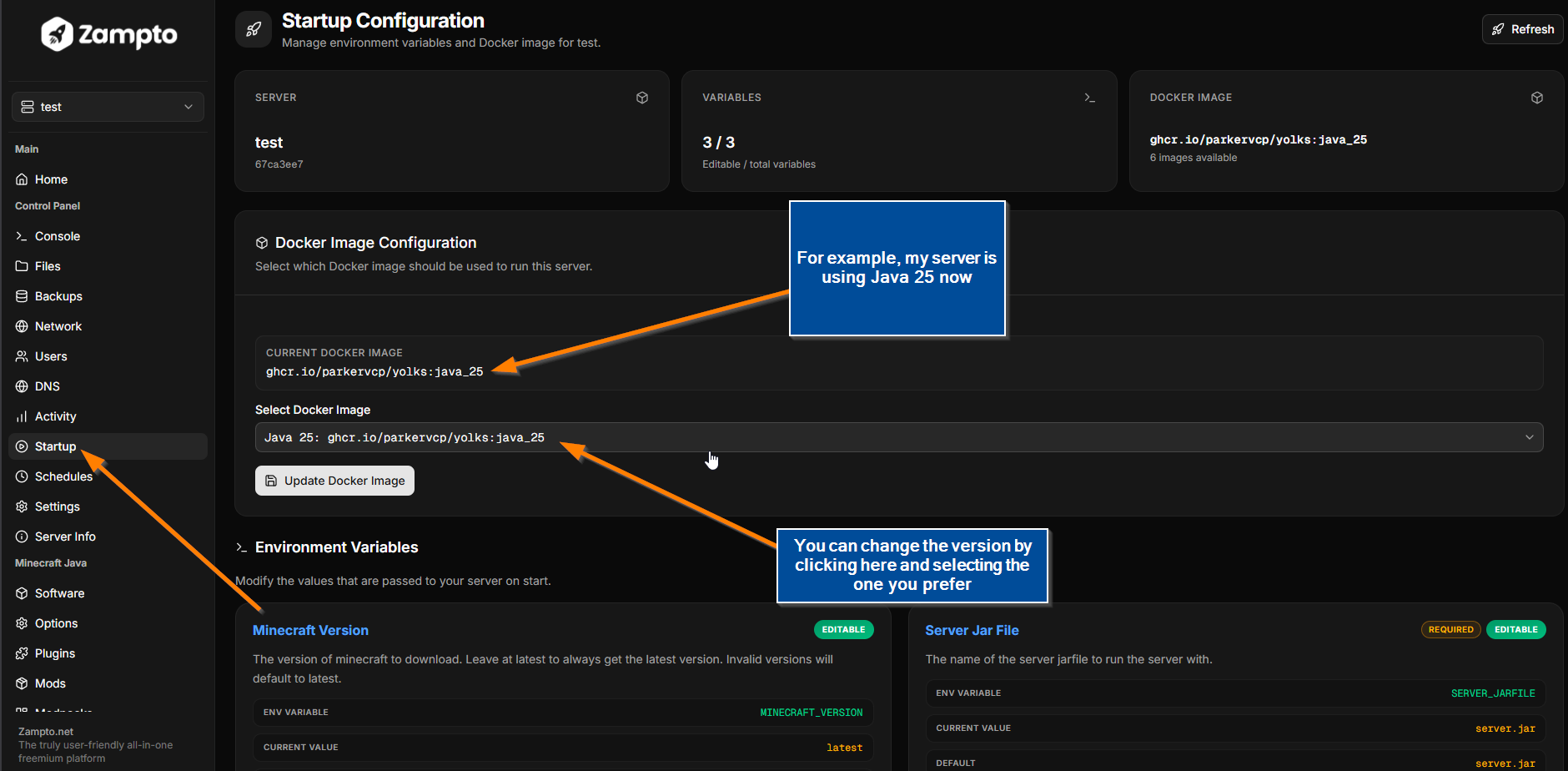Image resolution: width=1568 pixels, height=771 pixels.
Task: Click the EDITABLE badge on Minecraft Version
Action: [x=843, y=629]
